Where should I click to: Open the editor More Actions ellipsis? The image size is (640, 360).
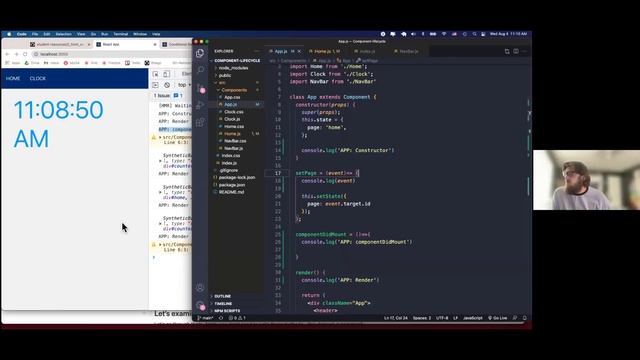524,51
